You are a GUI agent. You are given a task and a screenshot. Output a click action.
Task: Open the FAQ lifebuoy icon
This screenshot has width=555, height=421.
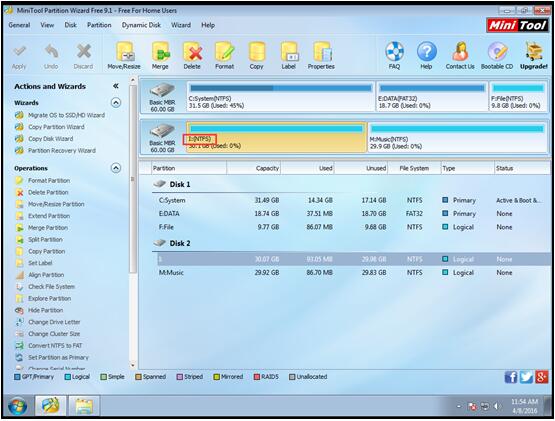(x=394, y=52)
